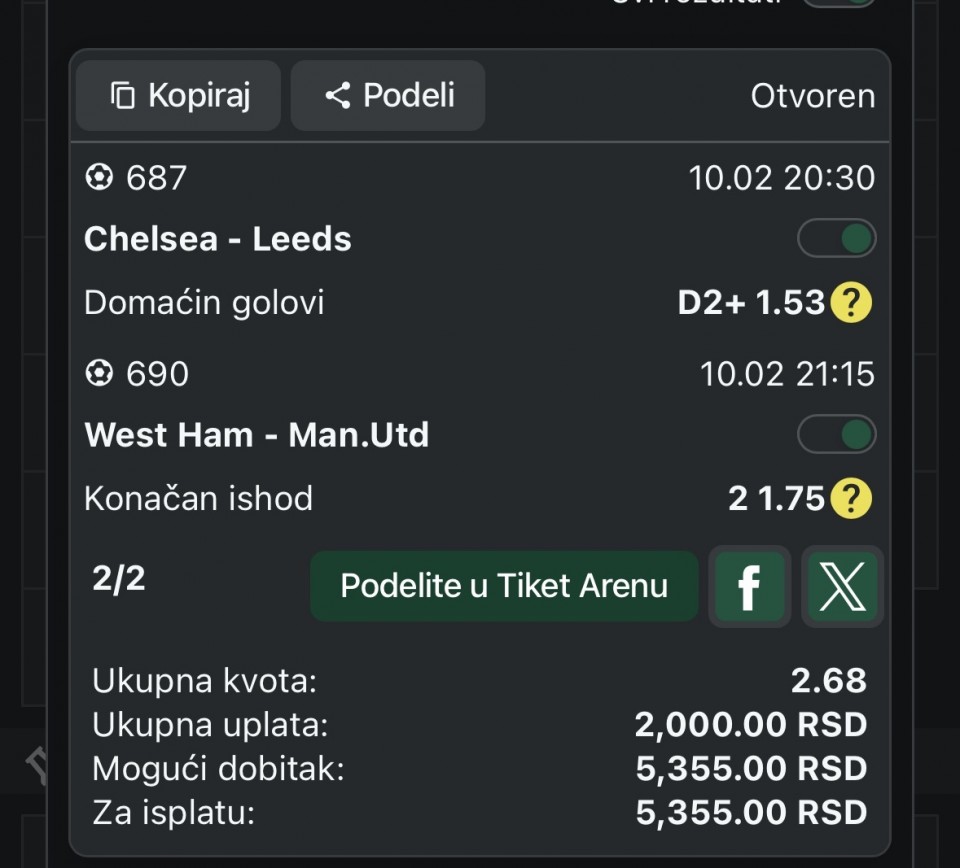960x868 pixels.
Task: Share ticket on X (Twitter)
Action: (842, 587)
